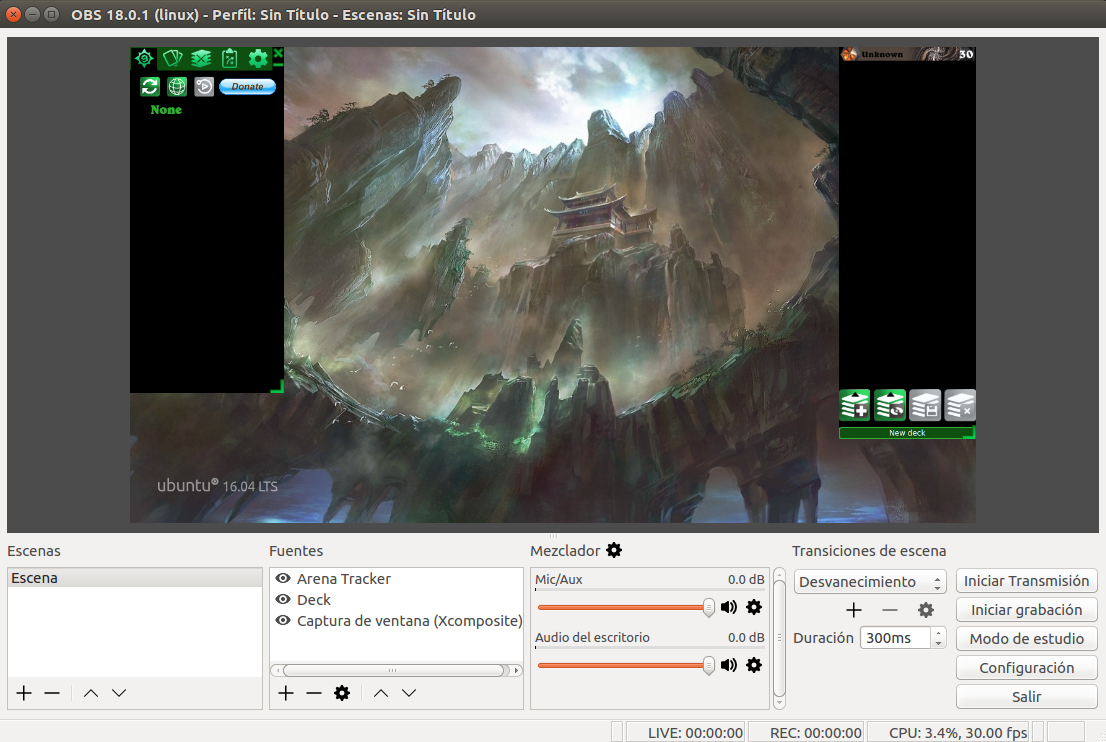Move the source up in Fuentes

coord(381,693)
